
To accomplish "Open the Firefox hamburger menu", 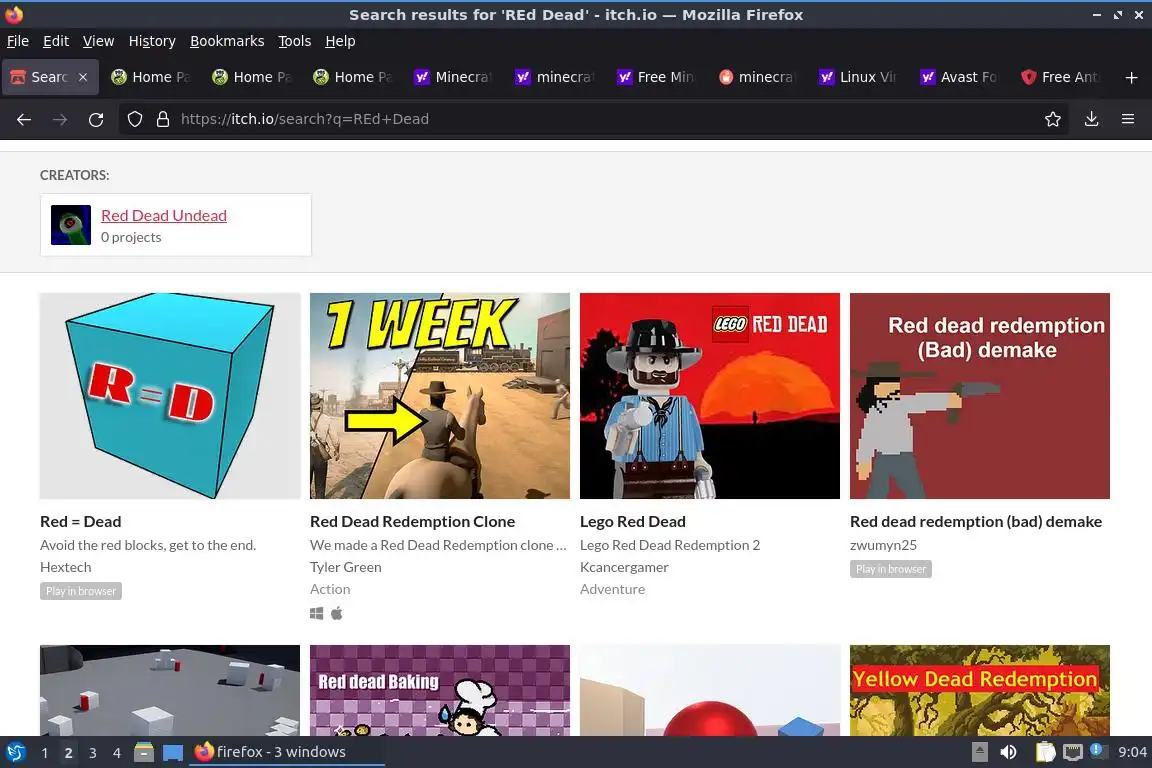I will click(1128, 119).
